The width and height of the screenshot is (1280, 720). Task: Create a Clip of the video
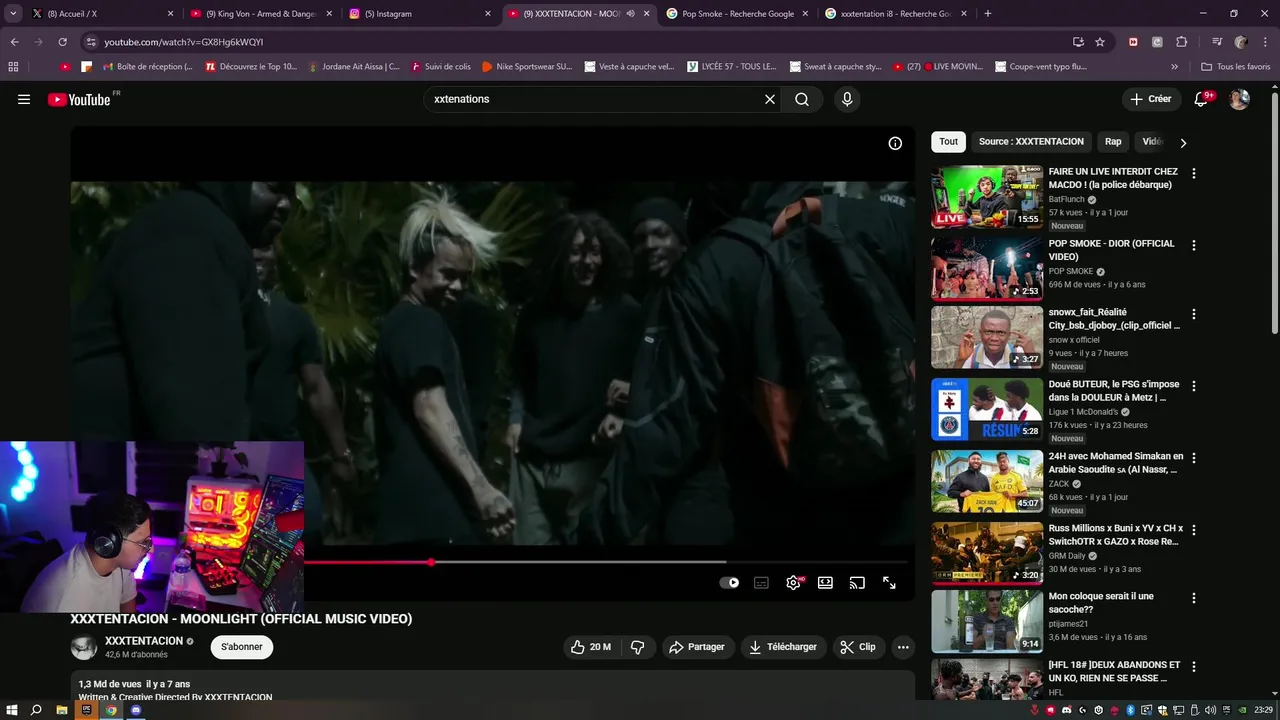pos(858,647)
